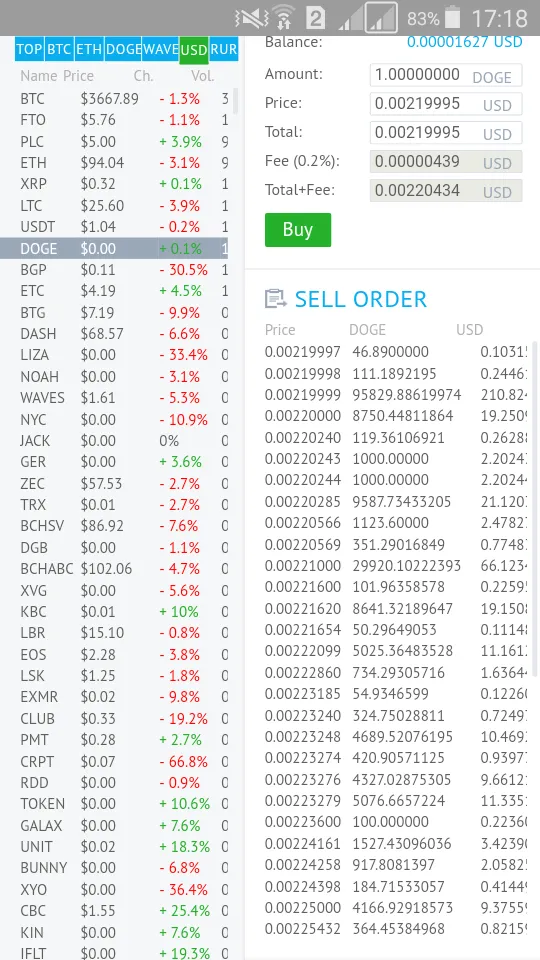Select the RUR market tab
540x960 pixels.
point(223,50)
